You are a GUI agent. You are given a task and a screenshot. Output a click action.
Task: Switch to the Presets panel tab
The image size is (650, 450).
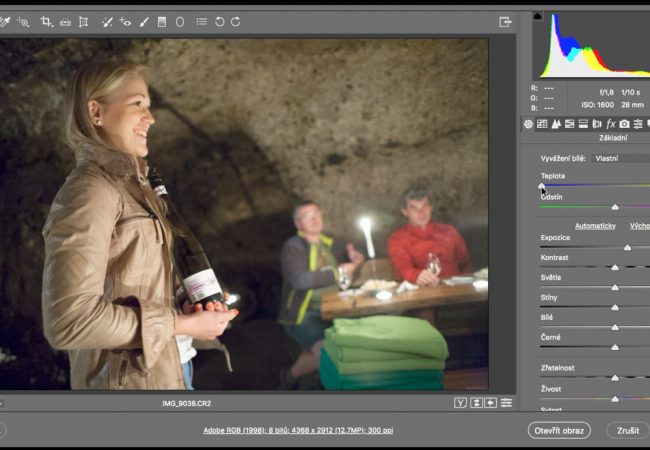(x=638, y=123)
